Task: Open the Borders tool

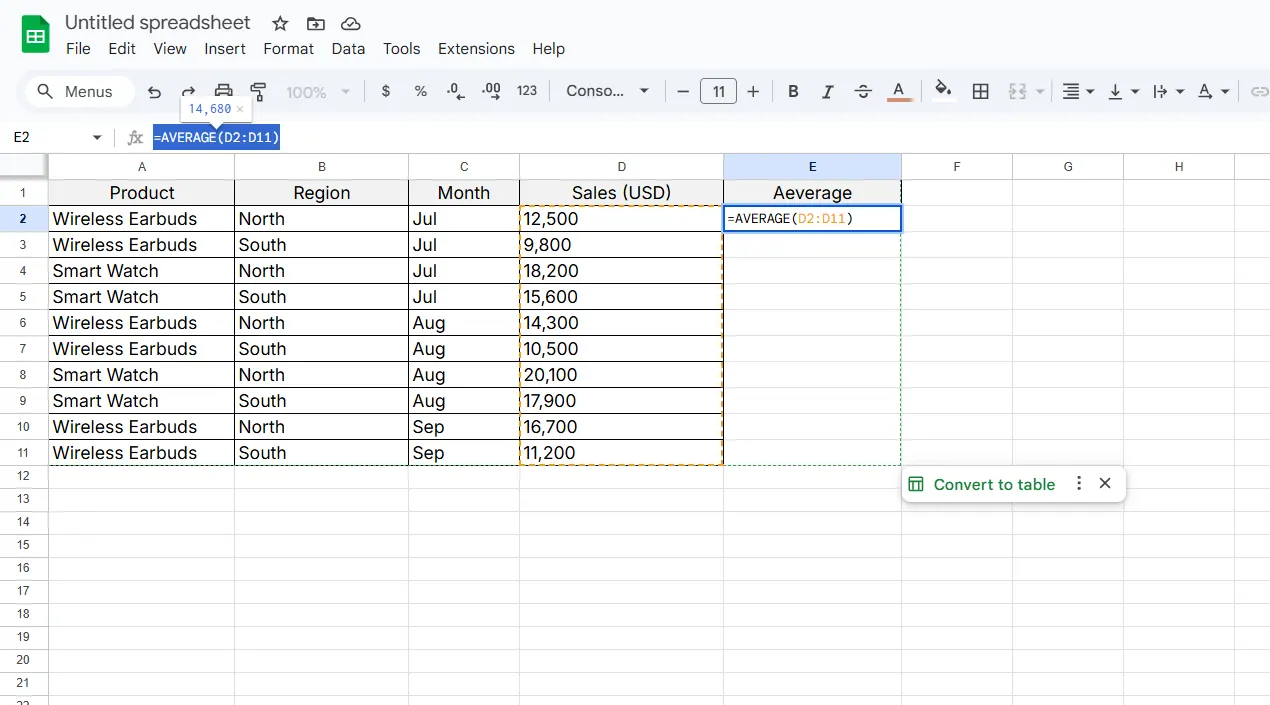Action: pos(981,92)
